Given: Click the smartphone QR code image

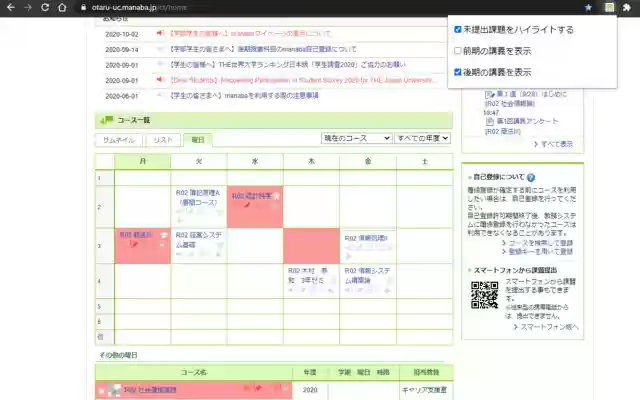Looking at the screenshot, I should click(x=484, y=295).
